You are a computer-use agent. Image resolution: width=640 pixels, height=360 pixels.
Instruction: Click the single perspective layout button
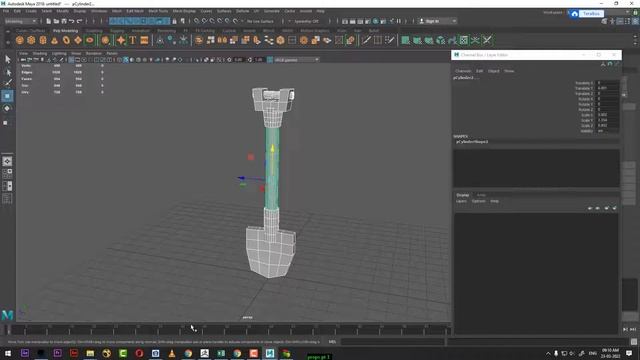(x=7, y=161)
